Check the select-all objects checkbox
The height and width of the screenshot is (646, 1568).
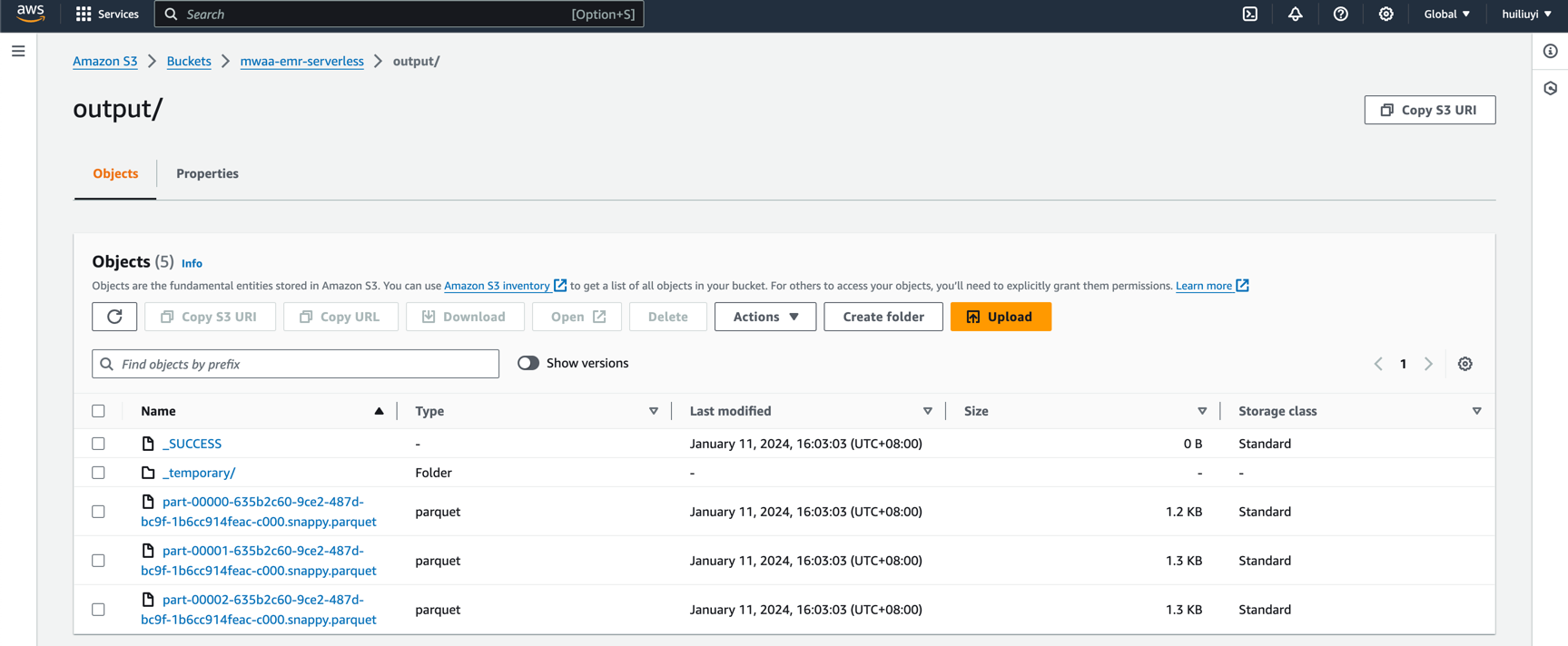98,411
